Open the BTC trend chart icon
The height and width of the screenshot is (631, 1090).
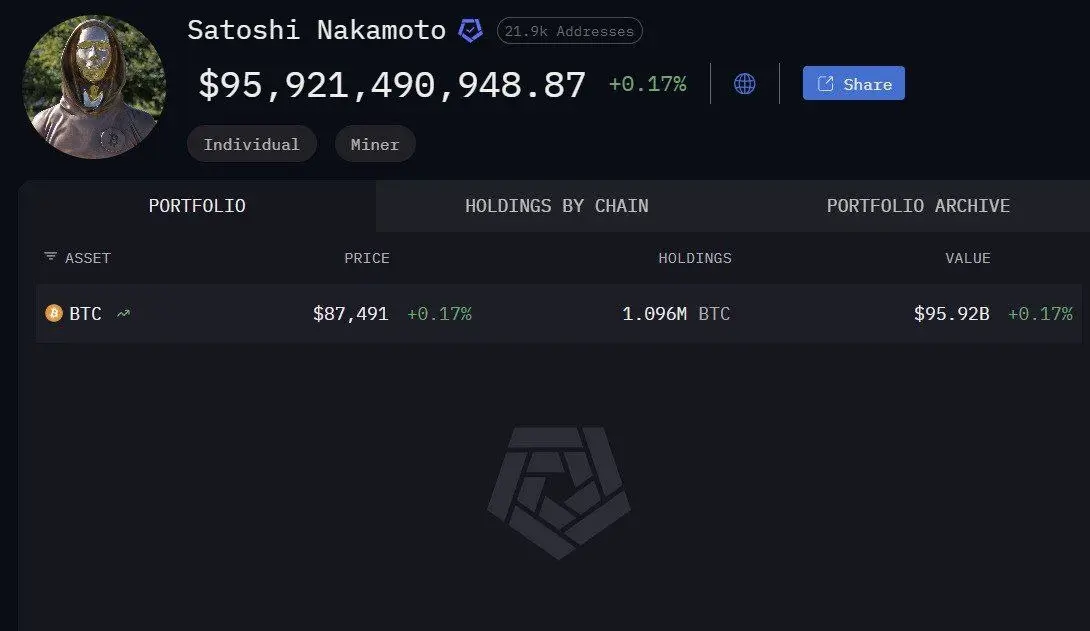point(124,314)
